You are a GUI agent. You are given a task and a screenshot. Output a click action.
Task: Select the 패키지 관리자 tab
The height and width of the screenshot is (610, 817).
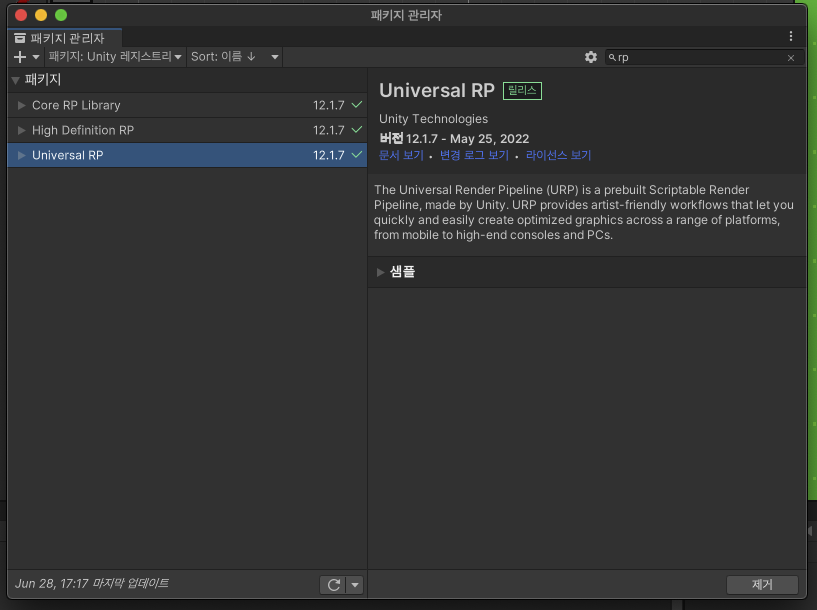click(65, 38)
